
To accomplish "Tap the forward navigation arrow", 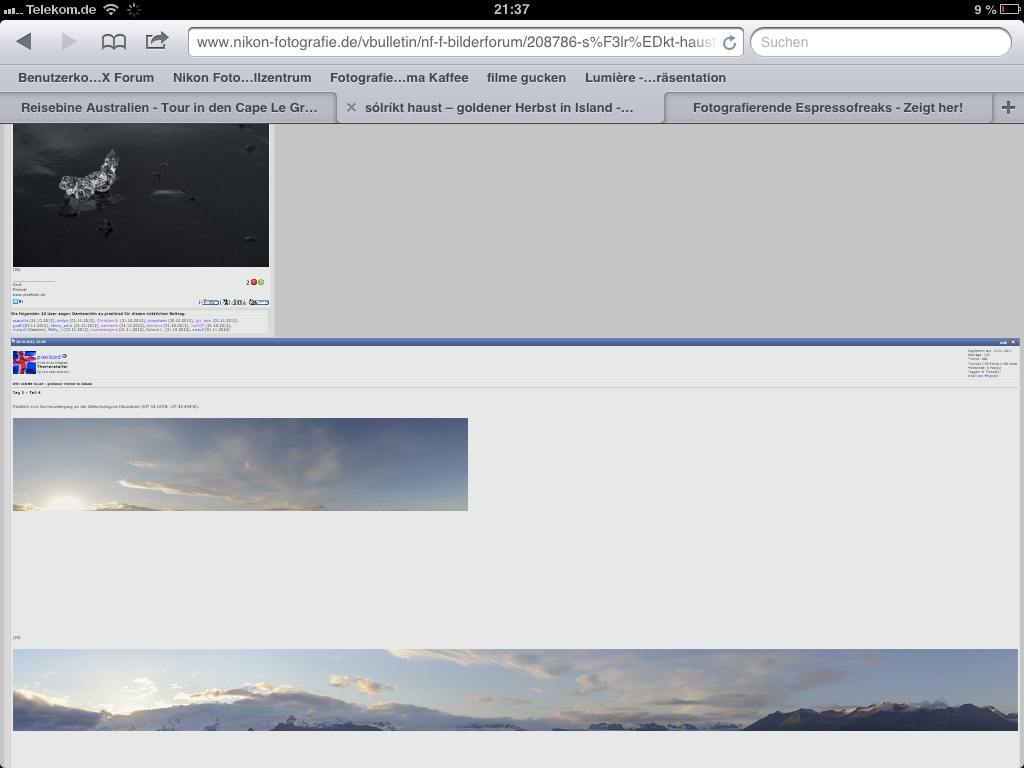I will point(69,42).
